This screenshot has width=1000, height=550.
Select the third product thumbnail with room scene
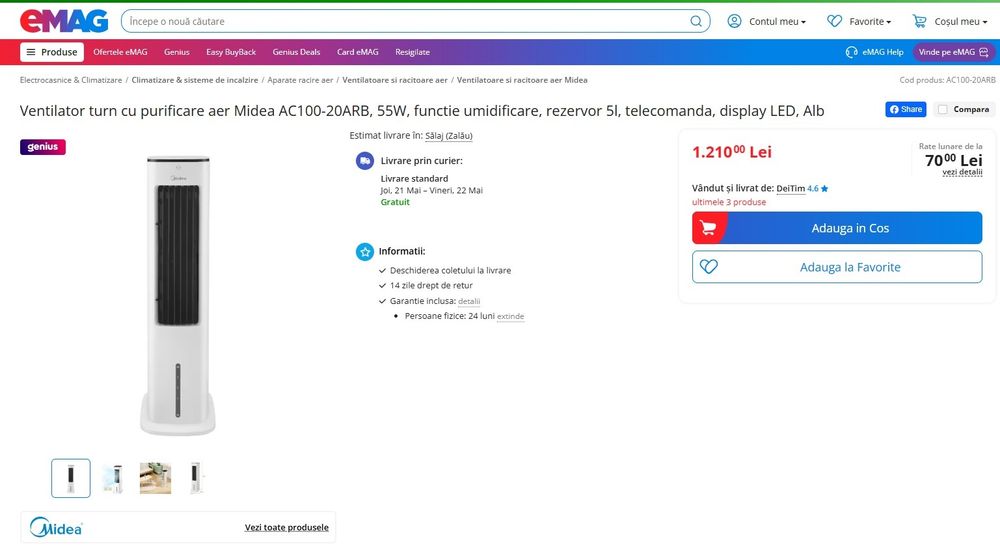(x=156, y=478)
